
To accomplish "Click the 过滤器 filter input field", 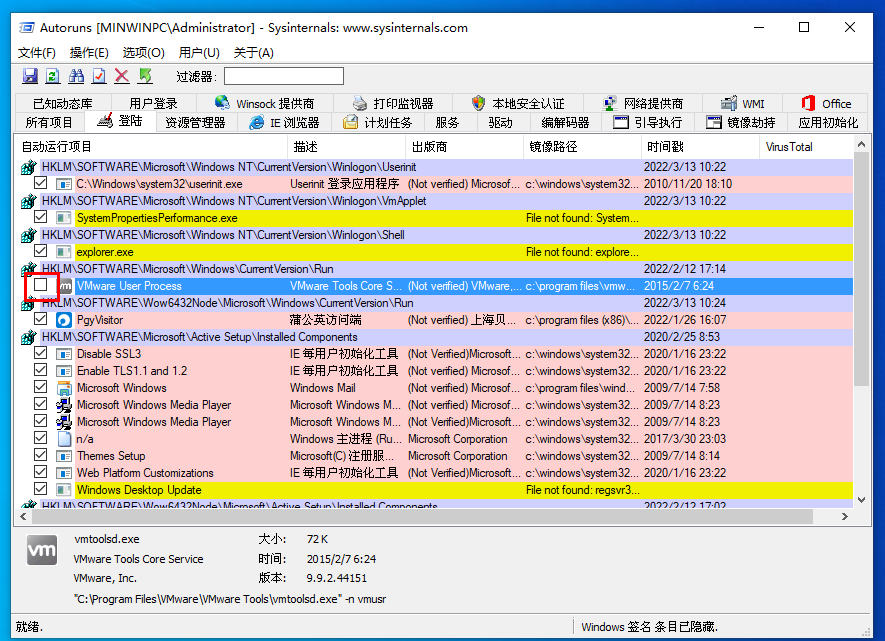I will [284, 76].
